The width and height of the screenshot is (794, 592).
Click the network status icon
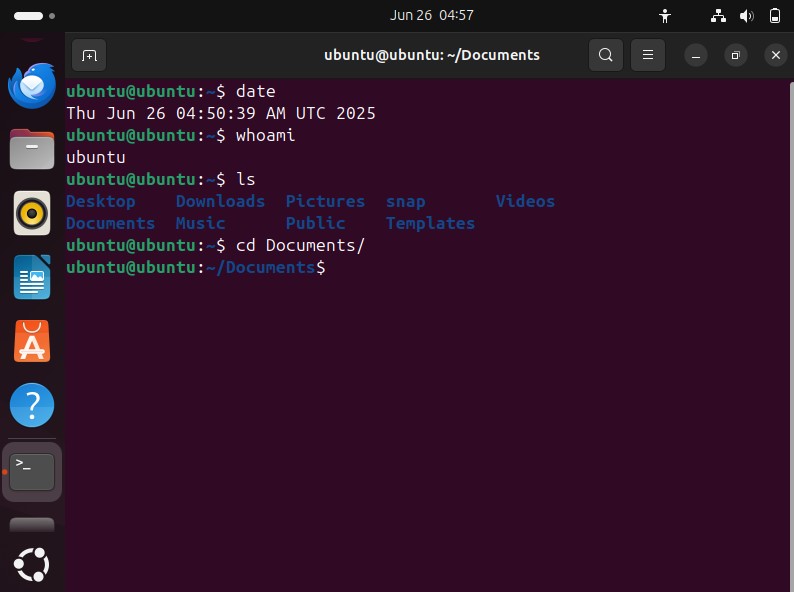[x=718, y=16]
